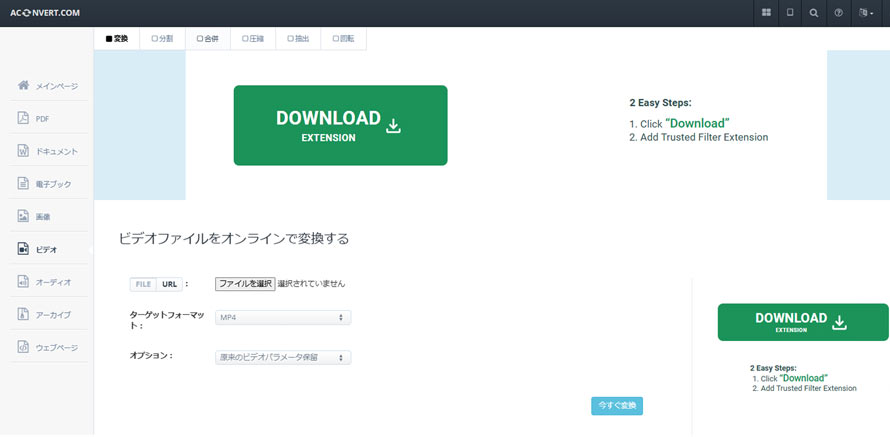Switch input source to FILE
890x437 pixels.
[143, 284]
